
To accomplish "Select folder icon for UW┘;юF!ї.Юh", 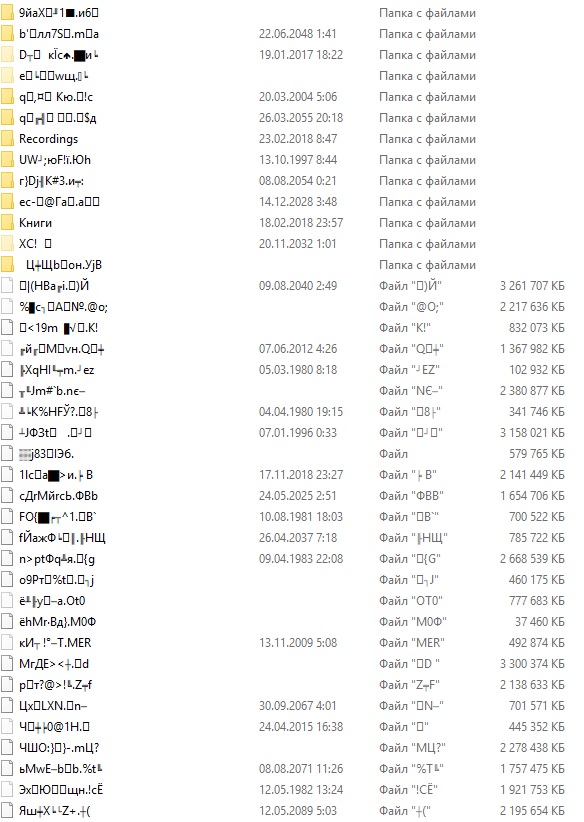I will coord(7,160).
